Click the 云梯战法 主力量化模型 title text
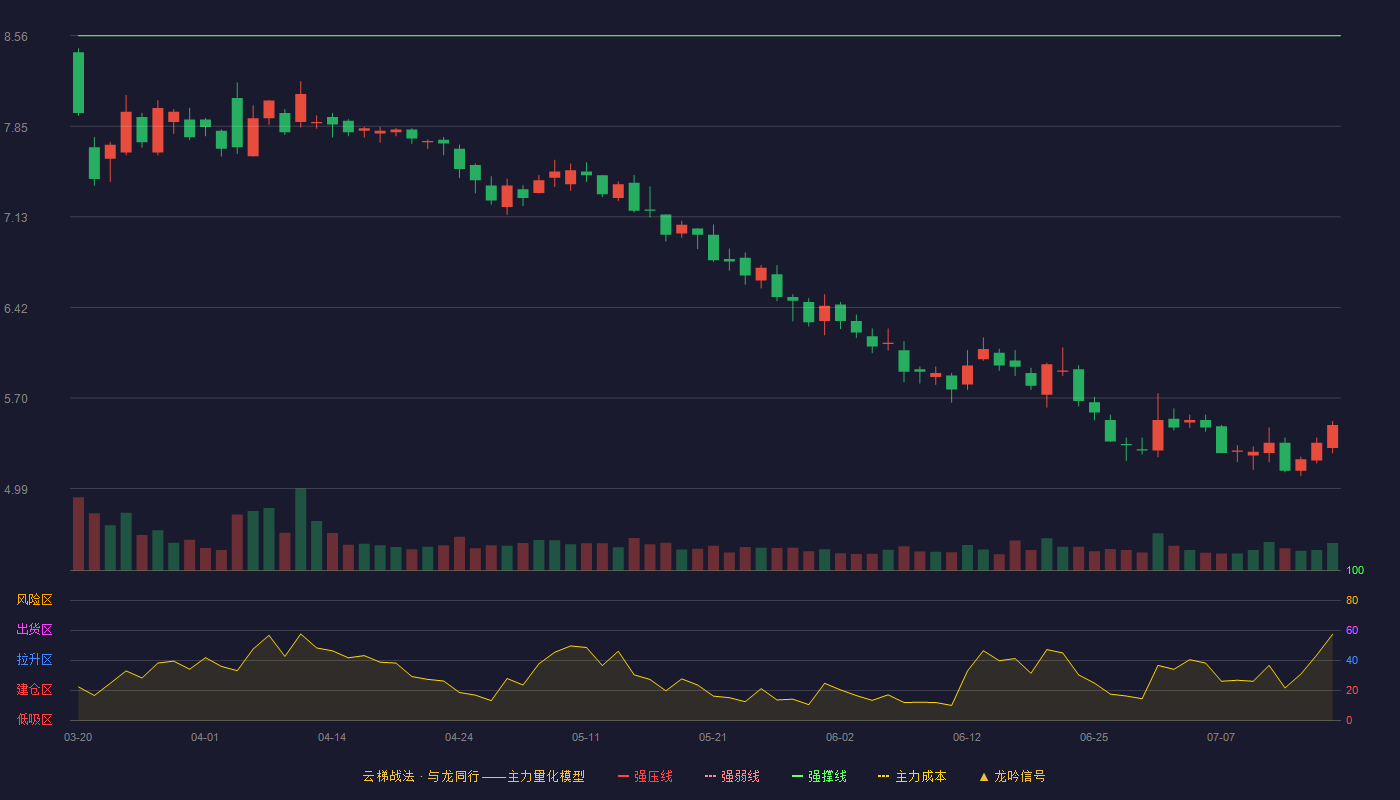1400x800 pixels. tap(473, 776)
